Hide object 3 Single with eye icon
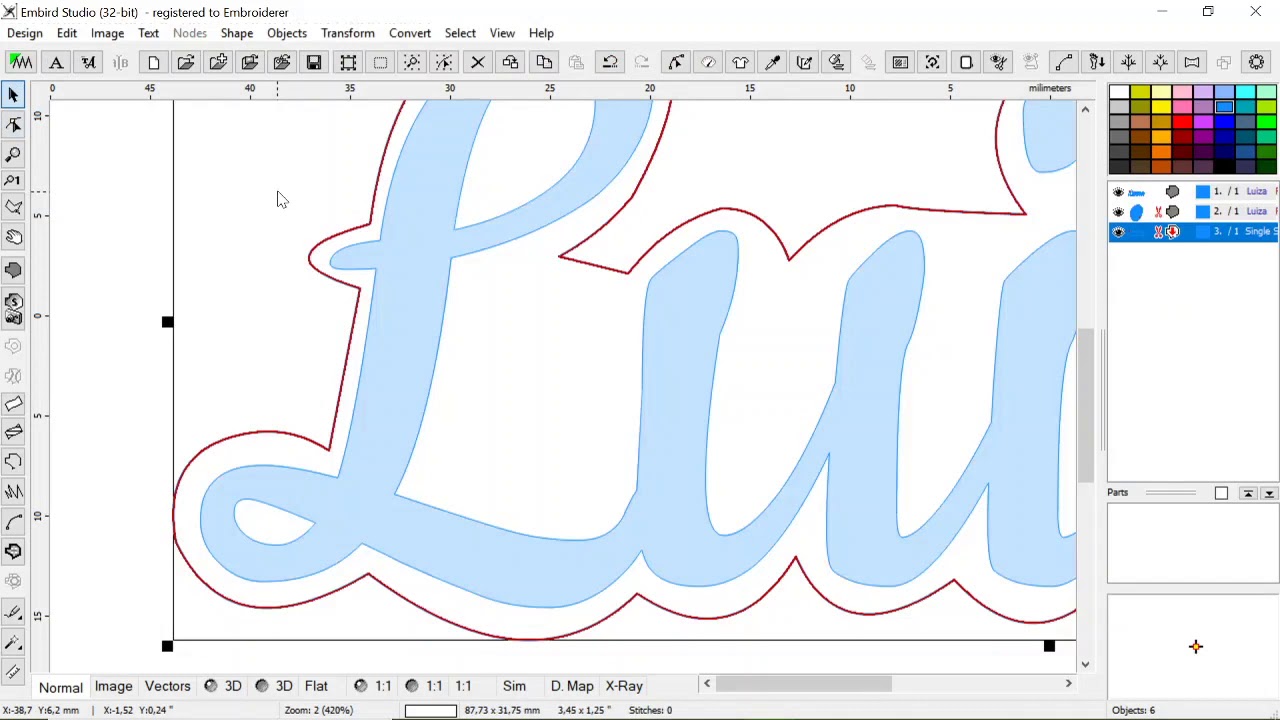The height and width of the screenshot is (720, 1280). (1118, 232)
